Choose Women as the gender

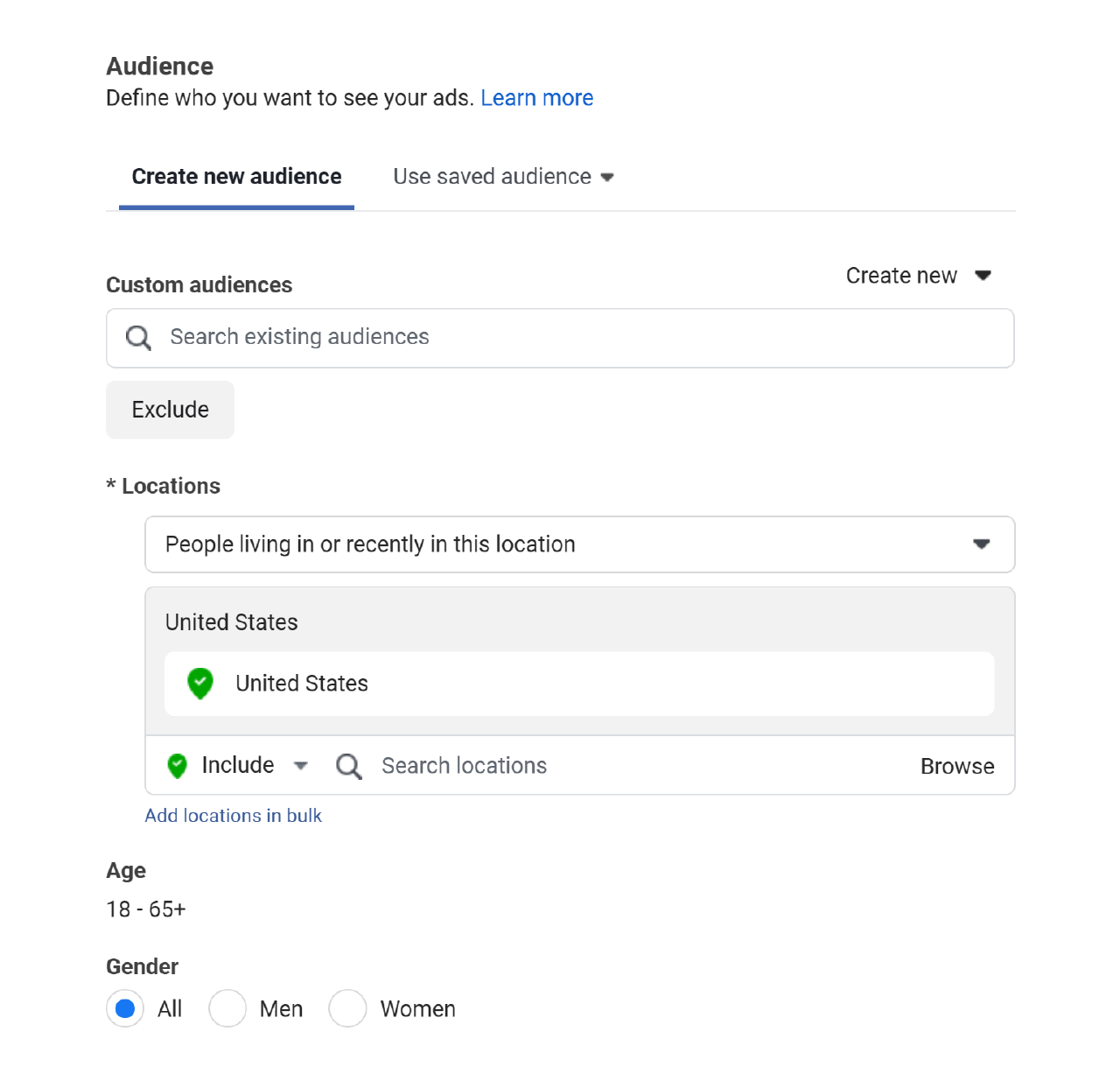pos(347,1008)
